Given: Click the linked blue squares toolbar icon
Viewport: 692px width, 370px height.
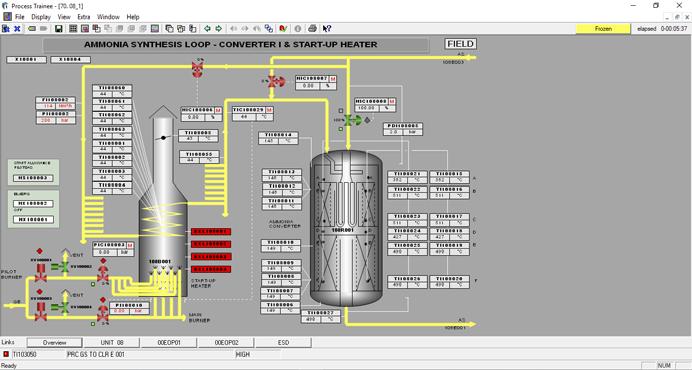Looking at the screenshot, I should [268, 29].
